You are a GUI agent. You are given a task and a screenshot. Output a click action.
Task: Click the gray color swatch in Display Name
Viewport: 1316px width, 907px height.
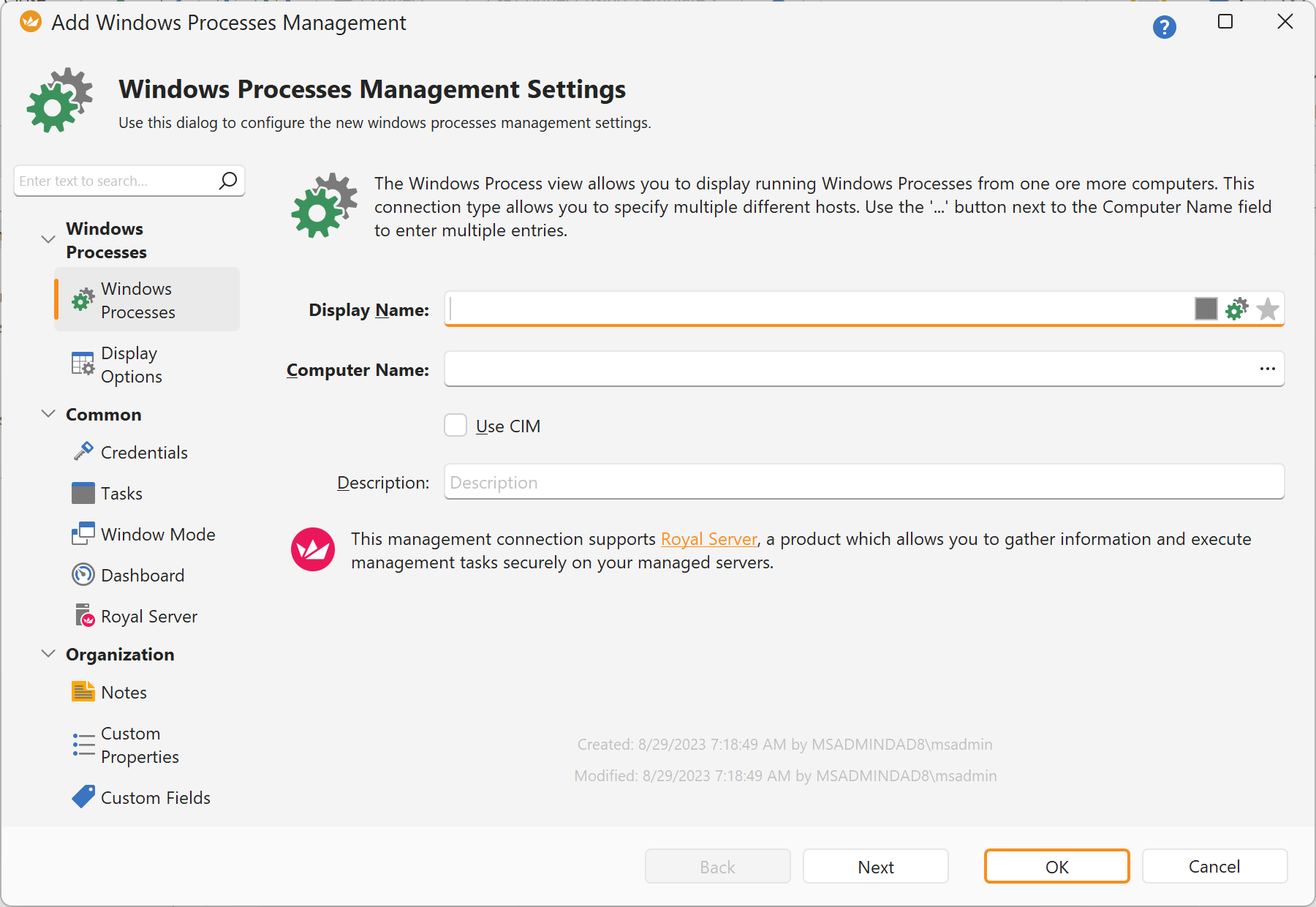(x=1206, y=309)
